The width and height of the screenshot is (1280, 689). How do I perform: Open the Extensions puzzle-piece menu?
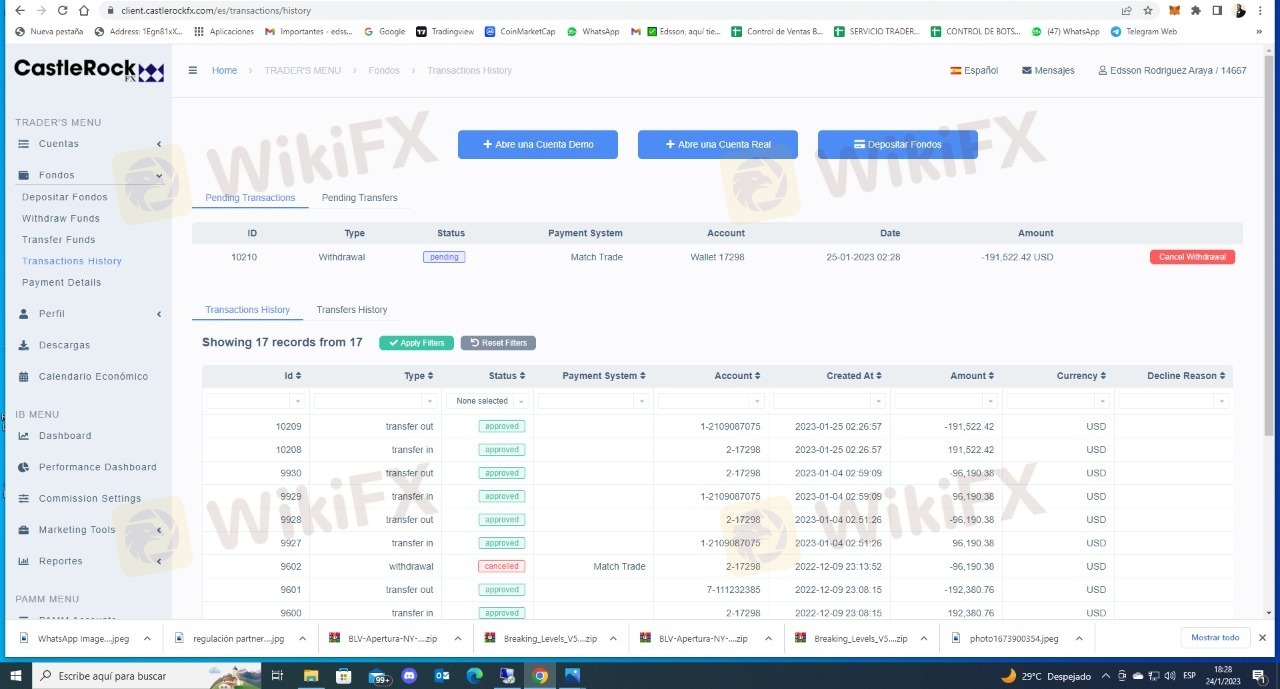pyautogui.click(x=1196, y=10)
